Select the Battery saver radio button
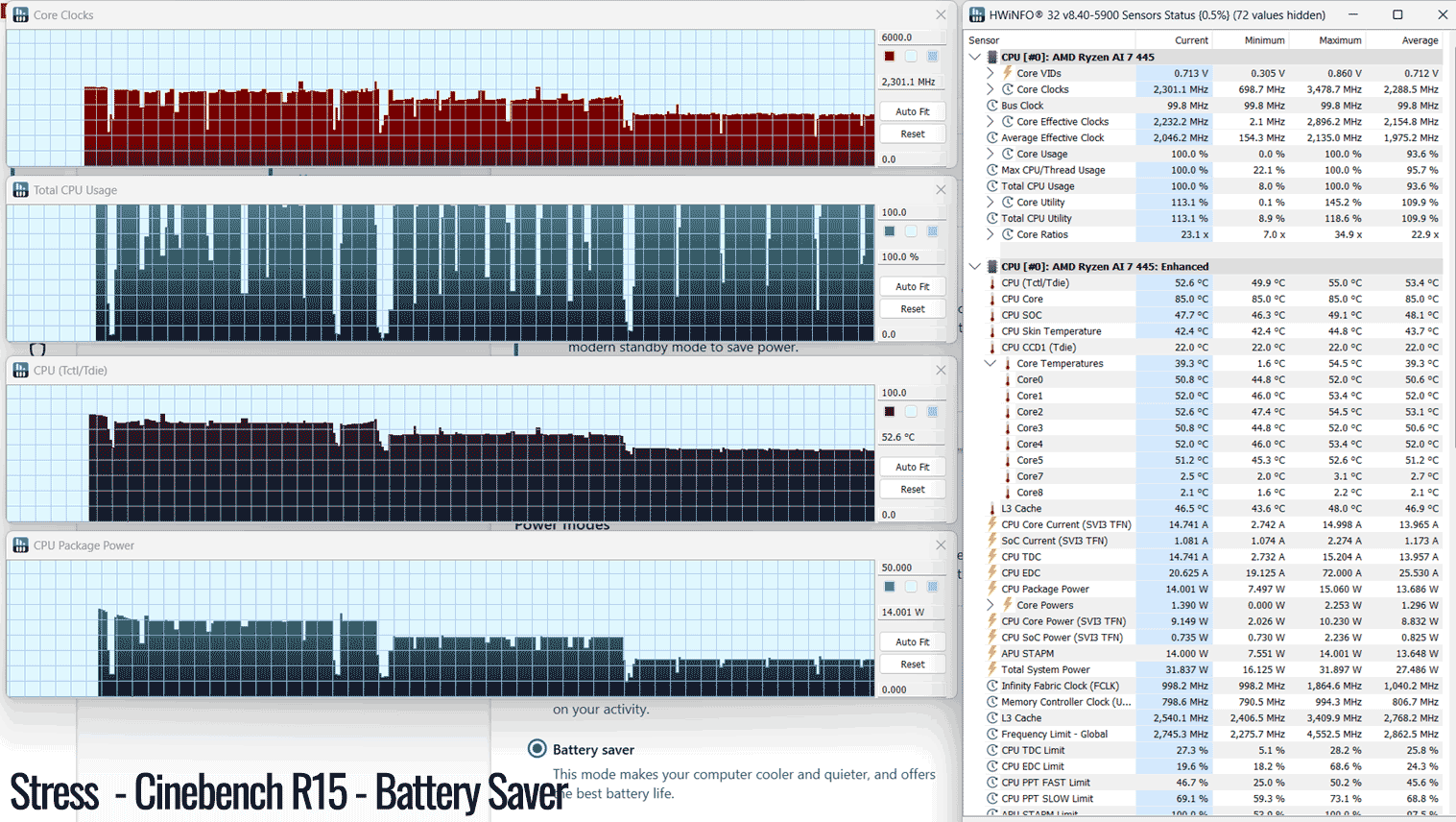The image size is (1456, 822). [x=537, y=749]
